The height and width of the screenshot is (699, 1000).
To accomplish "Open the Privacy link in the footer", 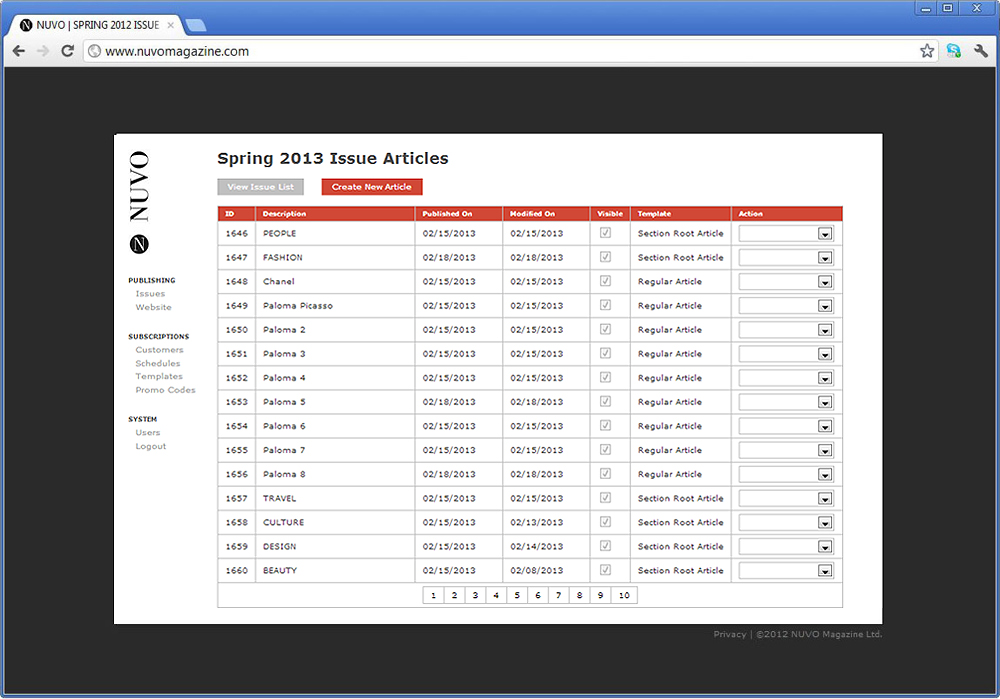I will point(730,634).
